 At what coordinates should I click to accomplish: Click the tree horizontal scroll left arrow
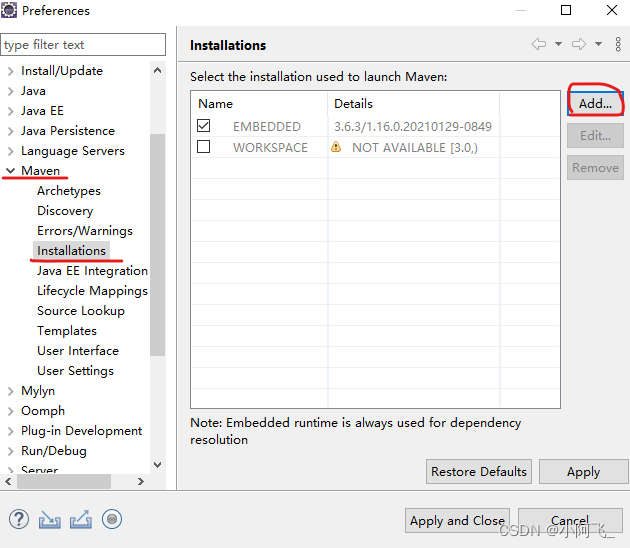[8, 481]
